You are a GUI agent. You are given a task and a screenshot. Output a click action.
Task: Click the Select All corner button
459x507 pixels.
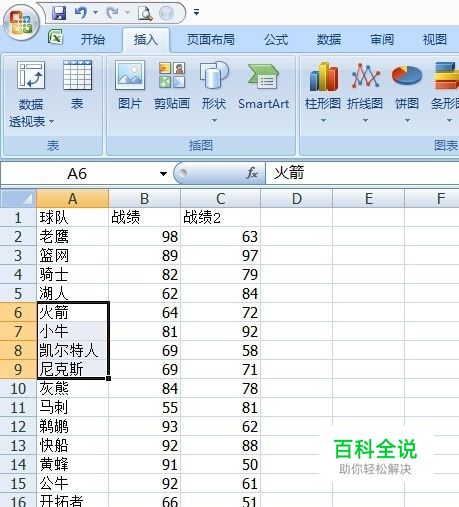(18, 199)
